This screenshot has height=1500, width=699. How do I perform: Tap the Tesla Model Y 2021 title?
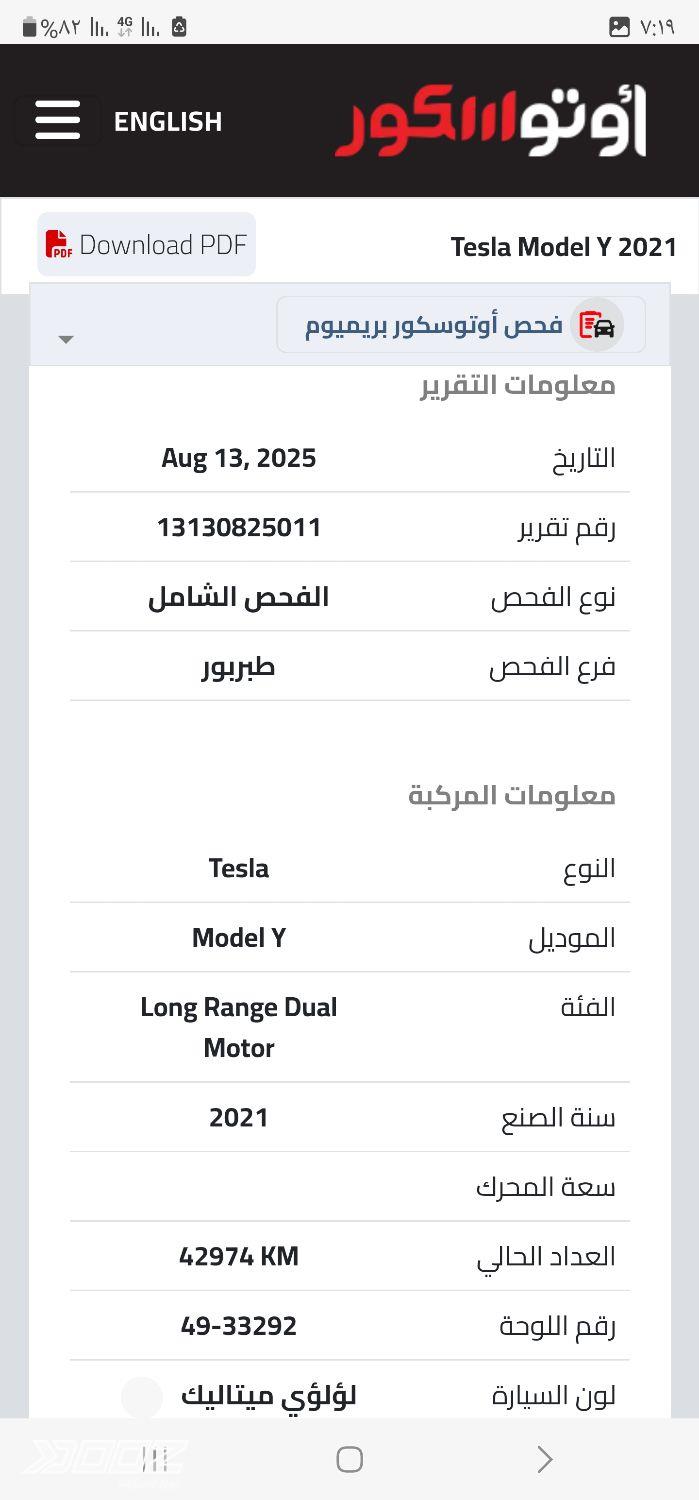[564, 247]
